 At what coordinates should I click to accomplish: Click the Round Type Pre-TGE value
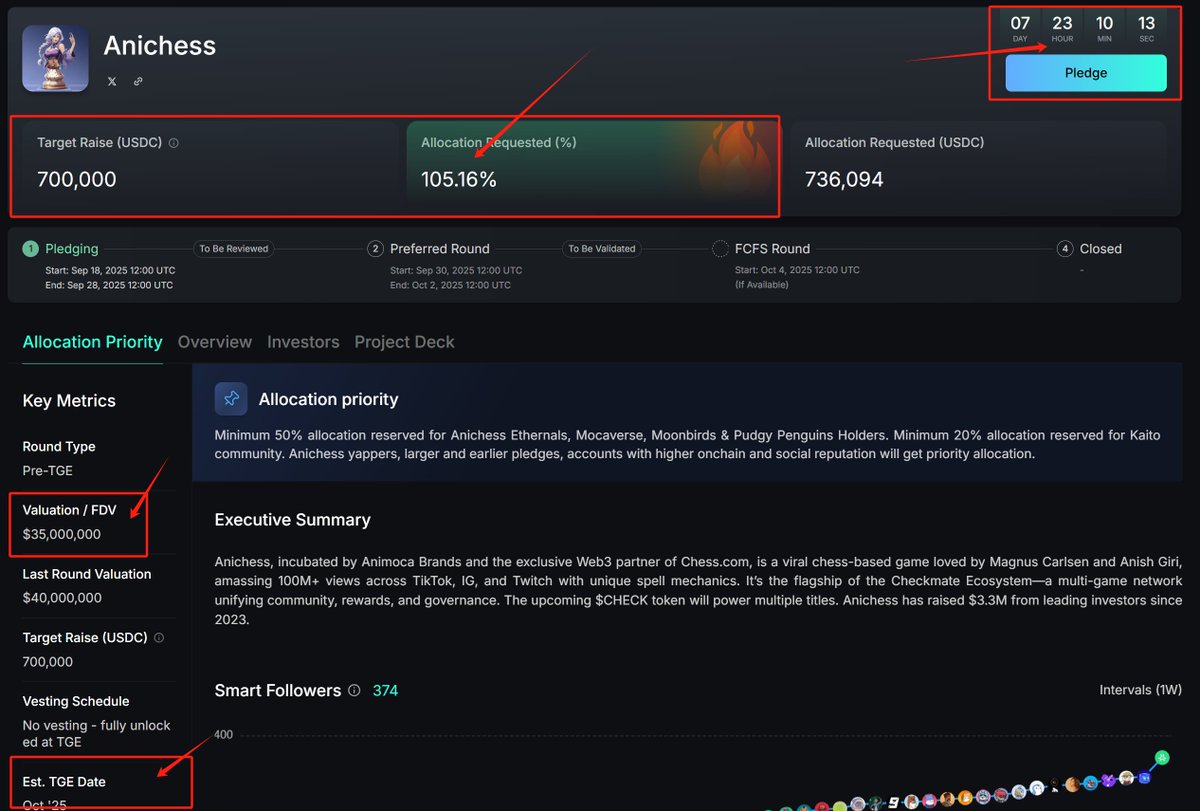point(48,470)
